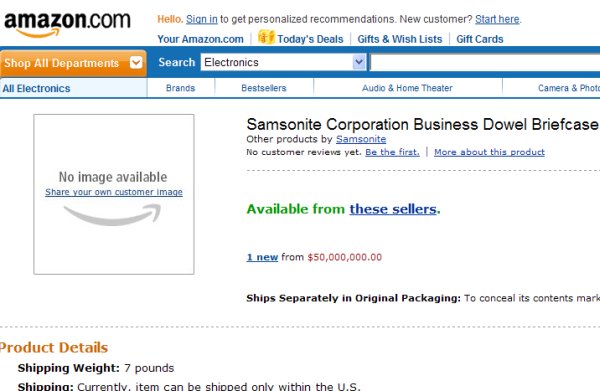Image resolution: width=600 pixels, height=391 pixels.
Task: Select All Electronics in the navigation bar
Action: coord(36,89)
